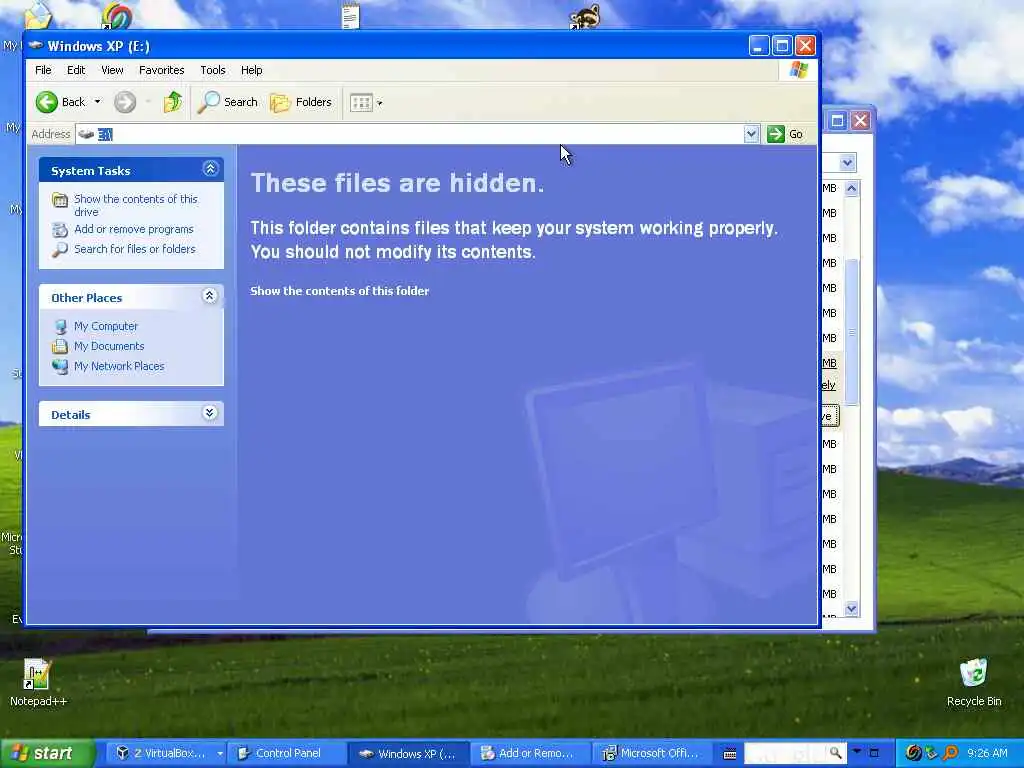Open the Help menu
This screenshot has height=768, width=1024.
click(x=251, y=70)
